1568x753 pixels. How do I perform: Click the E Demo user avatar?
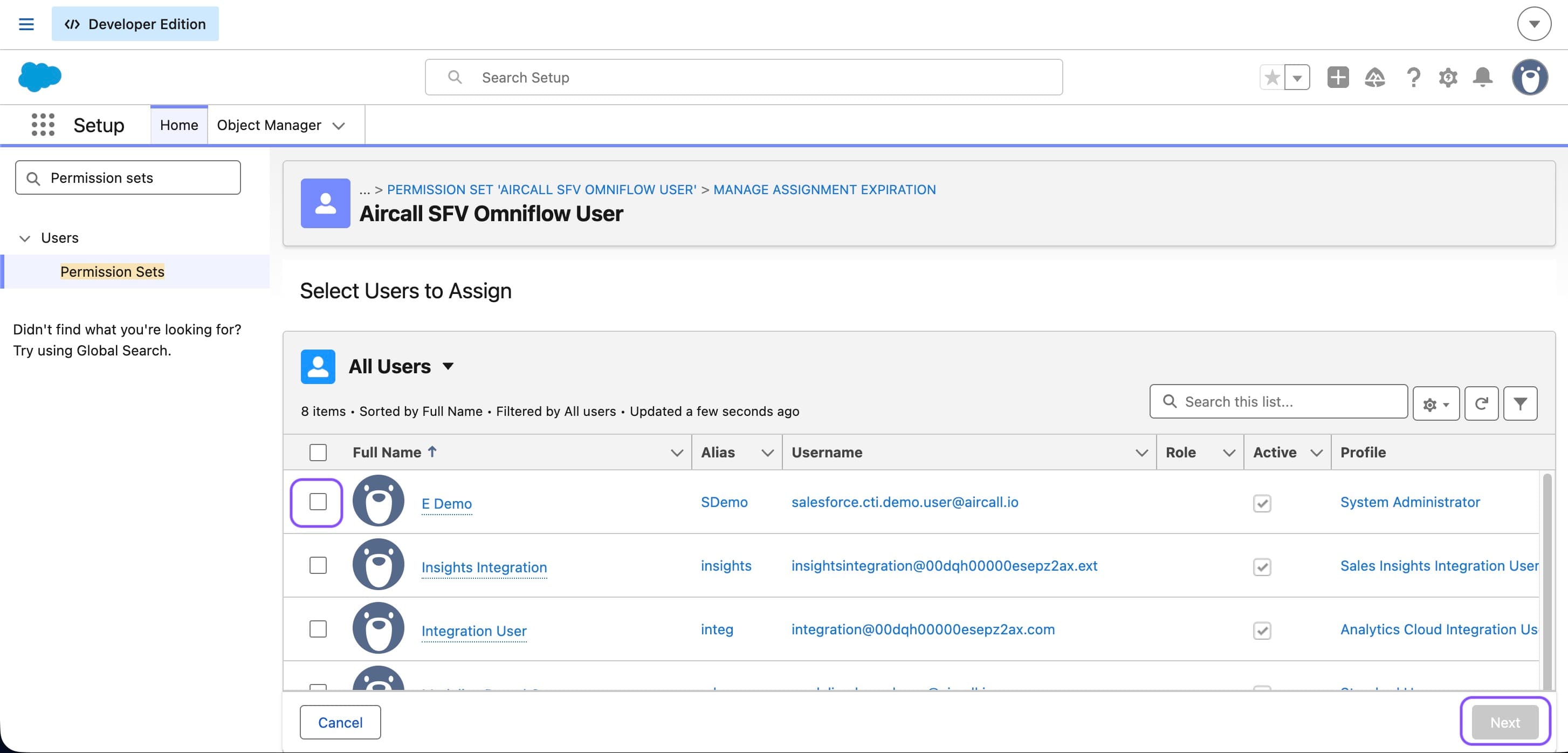[379, 501]
